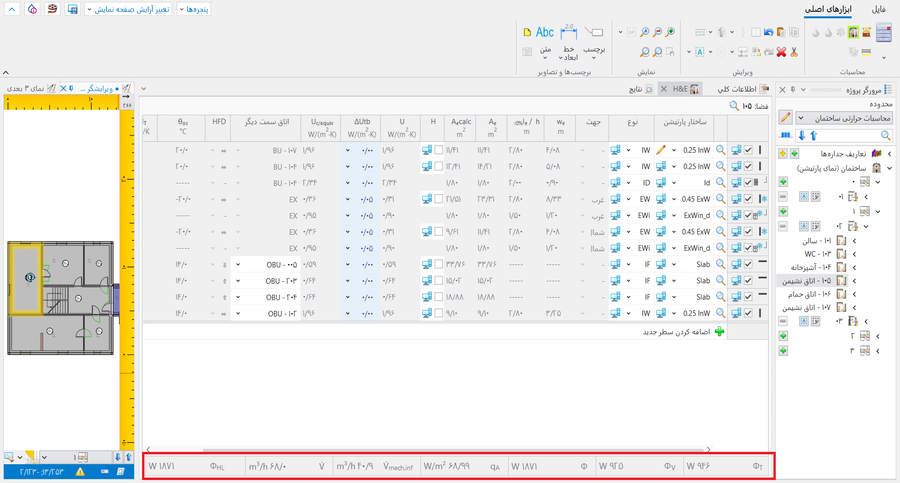Viewport: 900px width, 483px height.
Task: Click the red X delete icon
Action: coord(779,51)
